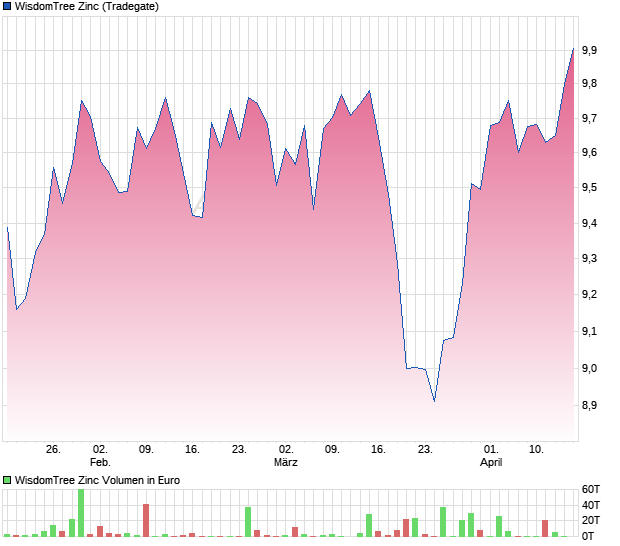Click the '10.' date label on x-axis
Viewport: 620px width, 546px height.
pos(537,450)
